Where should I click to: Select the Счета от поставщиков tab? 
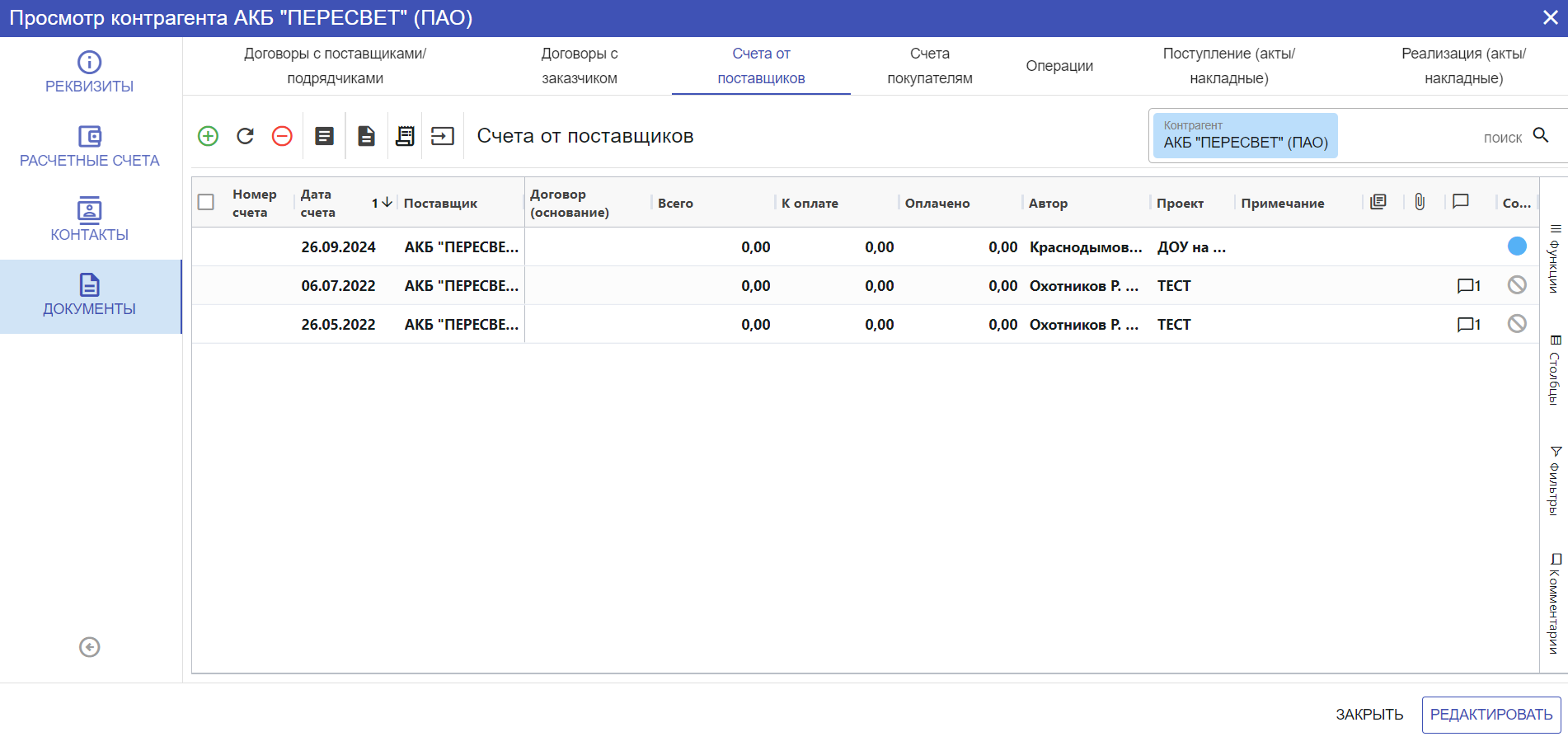click(x=761, y=66)
